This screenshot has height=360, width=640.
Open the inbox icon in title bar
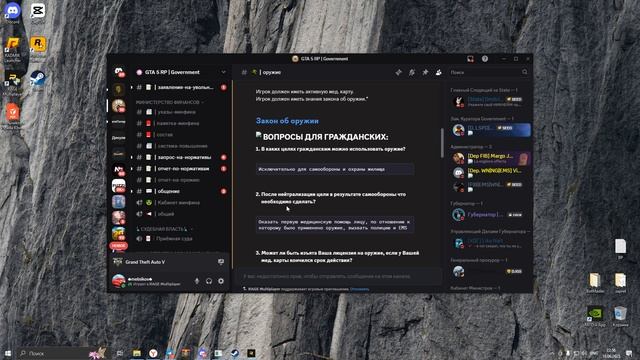point(471,59)
